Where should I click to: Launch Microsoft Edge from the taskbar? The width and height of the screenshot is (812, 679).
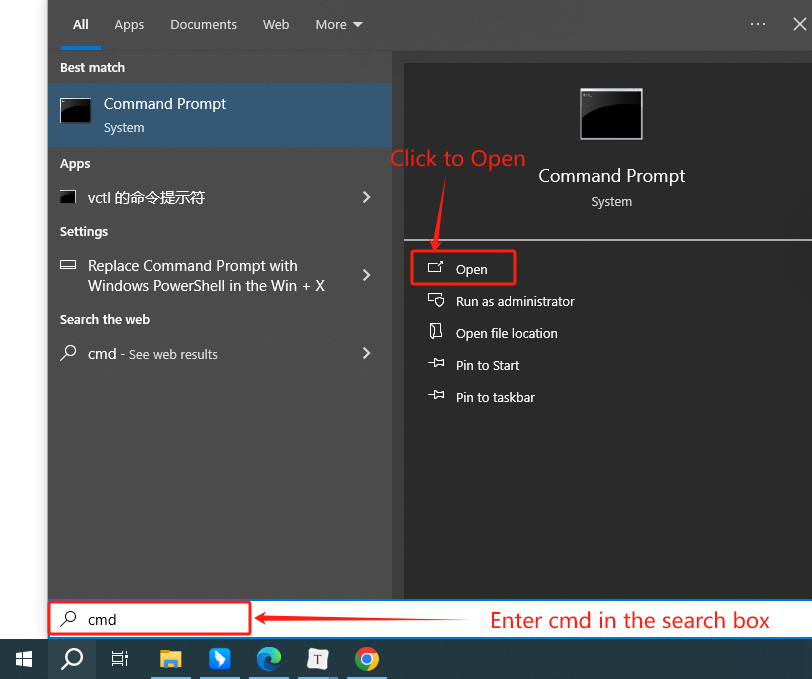tap(269, 659)
